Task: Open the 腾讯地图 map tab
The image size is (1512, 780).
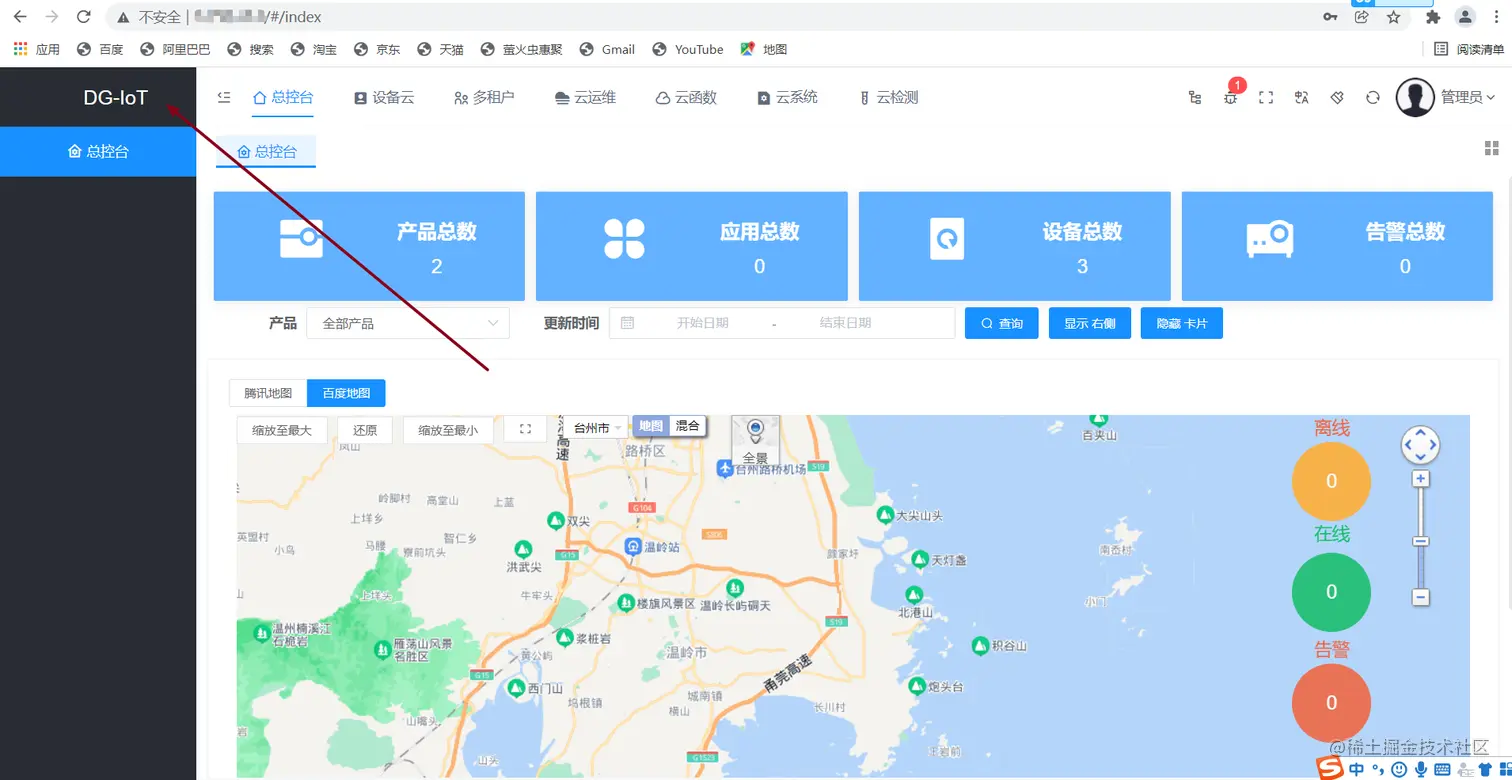Action: (x=266, y=392)
